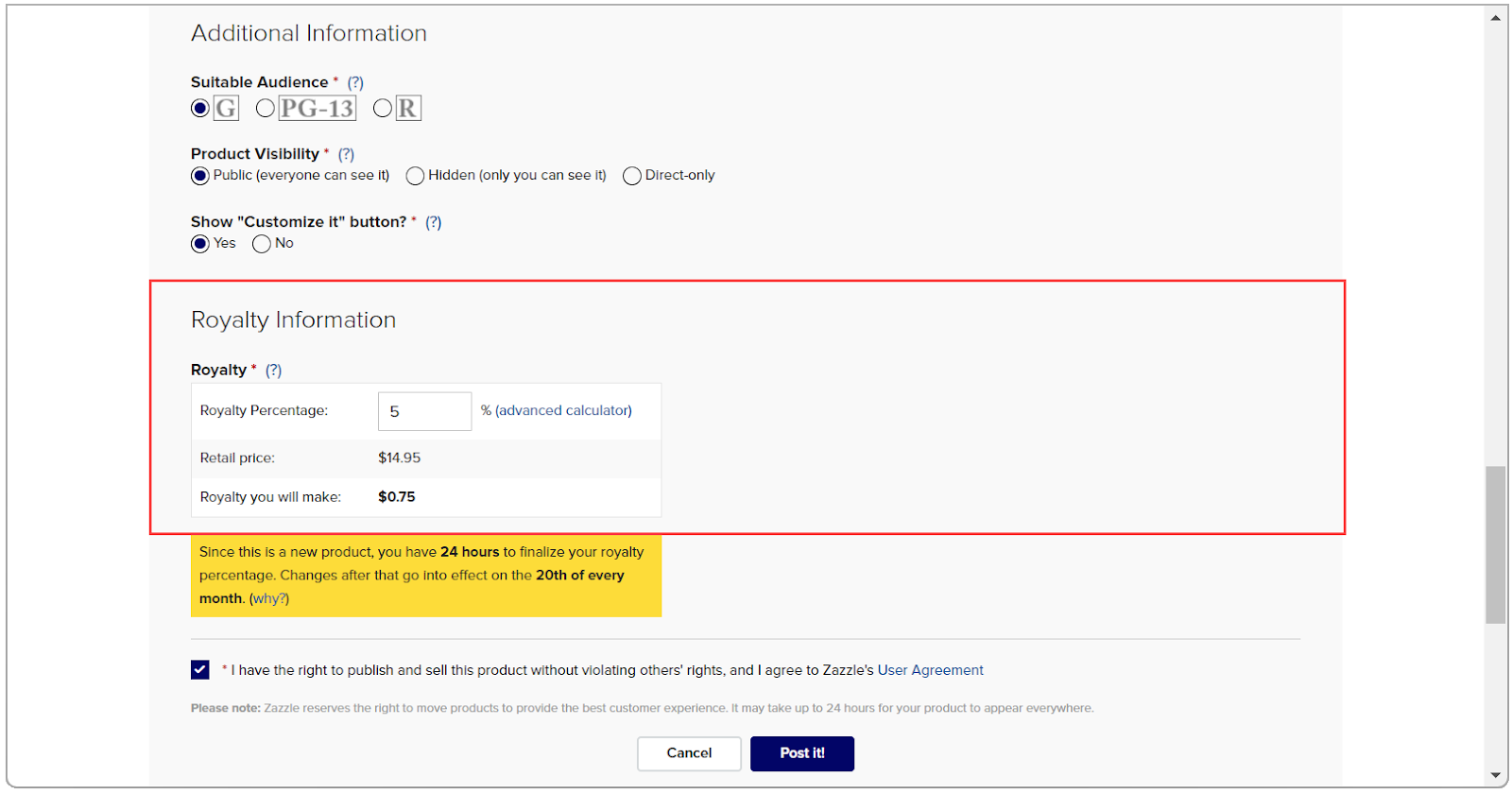1512x794 pixels.
Task: Click the (why?) link in yellow notice
Action: pos(269,598)
